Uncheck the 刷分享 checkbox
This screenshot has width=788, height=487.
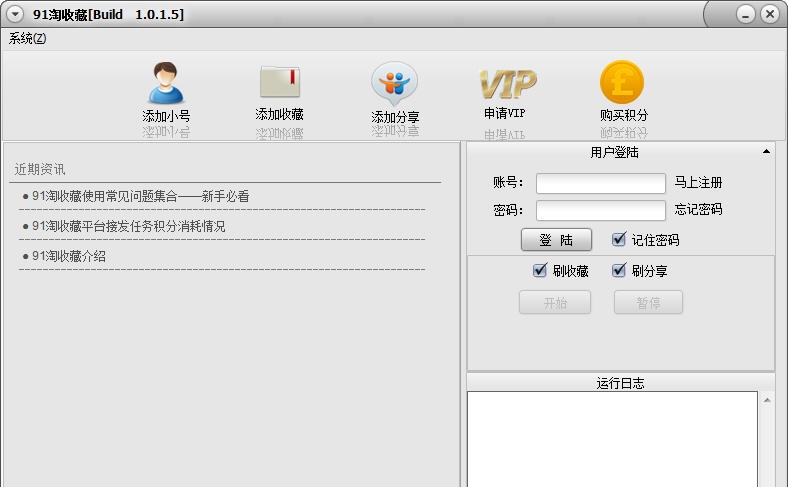click(619, 270)
